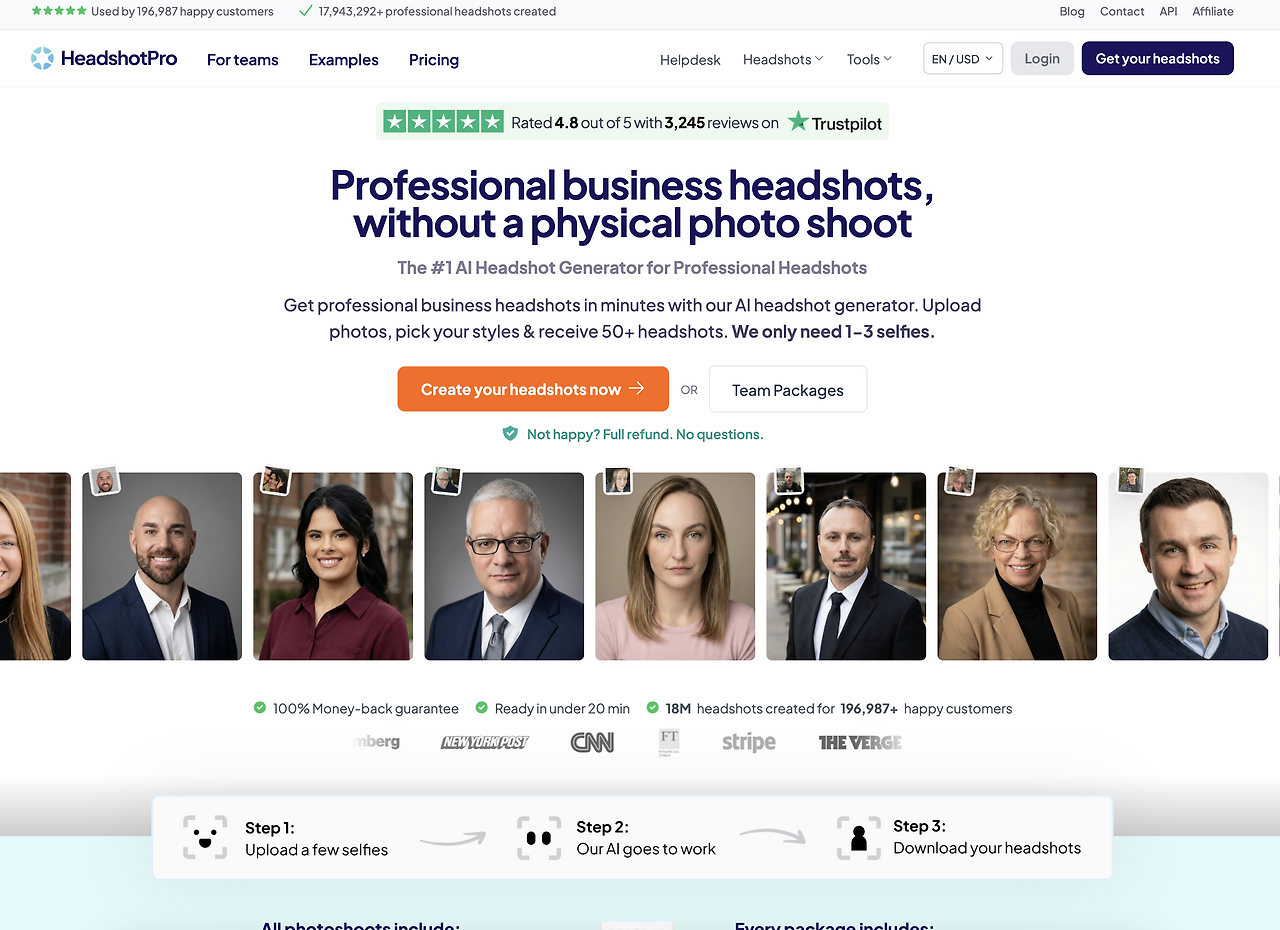Click the HeadshotPro logo icon

(42, 58)
